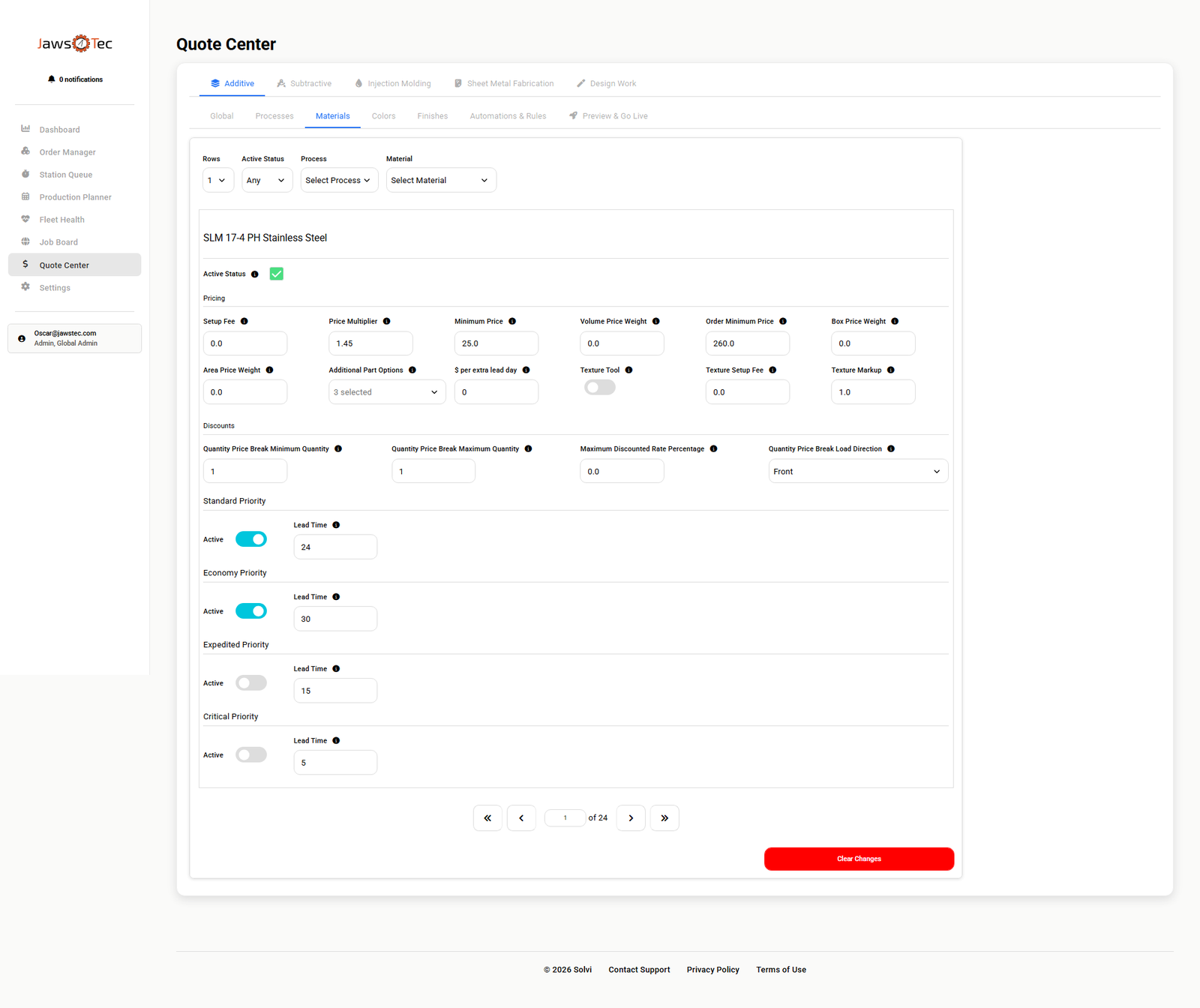This screenshot has width=1200, height=1008.
Task: Click the Station Queue sidebar icon
Action: tap(25, 174)
